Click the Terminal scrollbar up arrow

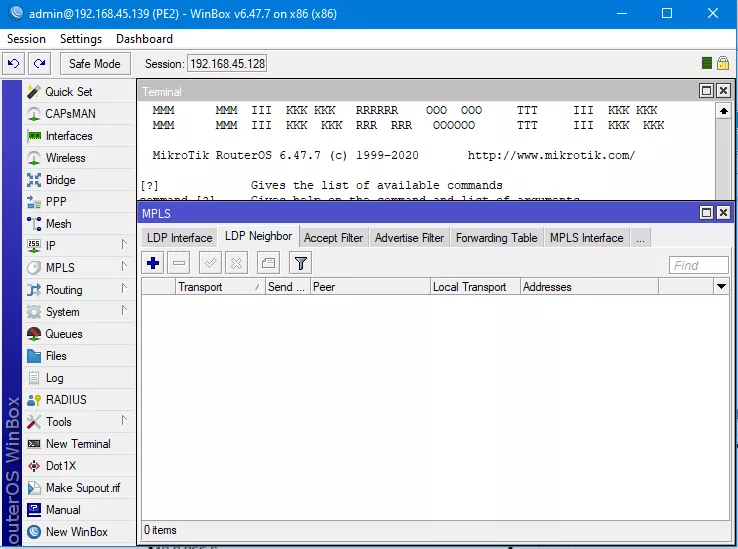pos(723,111)
